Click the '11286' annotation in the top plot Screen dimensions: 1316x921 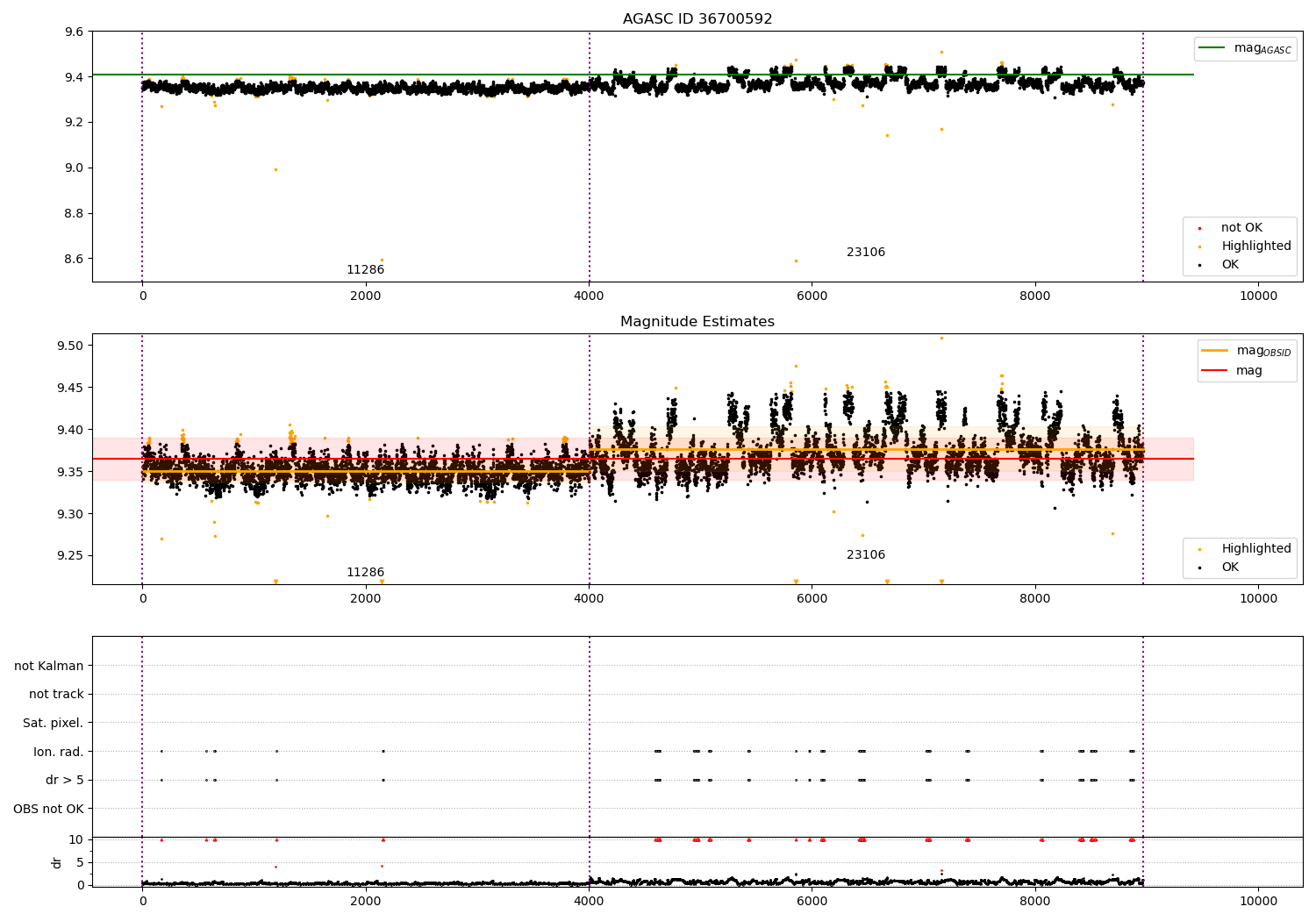[x=365, y=270]
